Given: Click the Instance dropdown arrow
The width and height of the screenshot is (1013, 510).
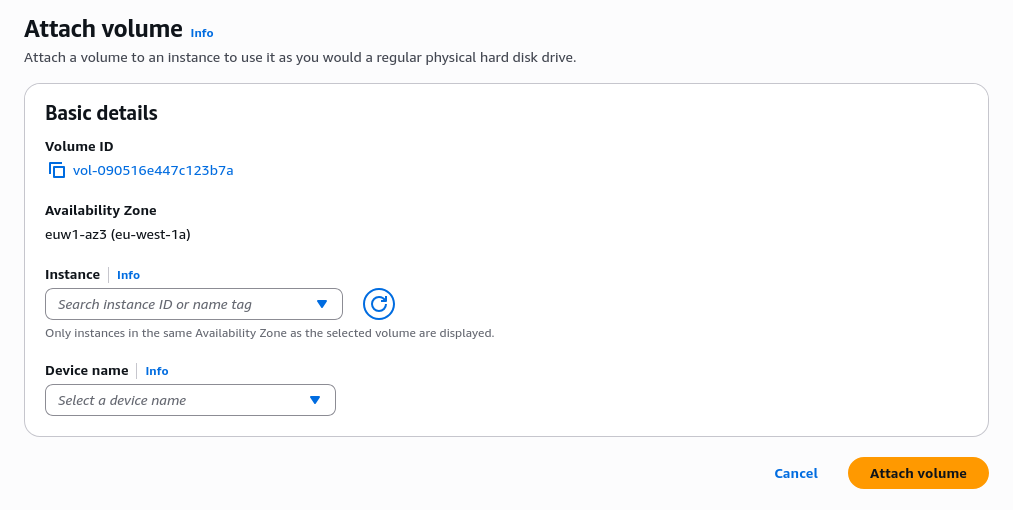Looking at the screenshot, I should [x=322, y=304].
